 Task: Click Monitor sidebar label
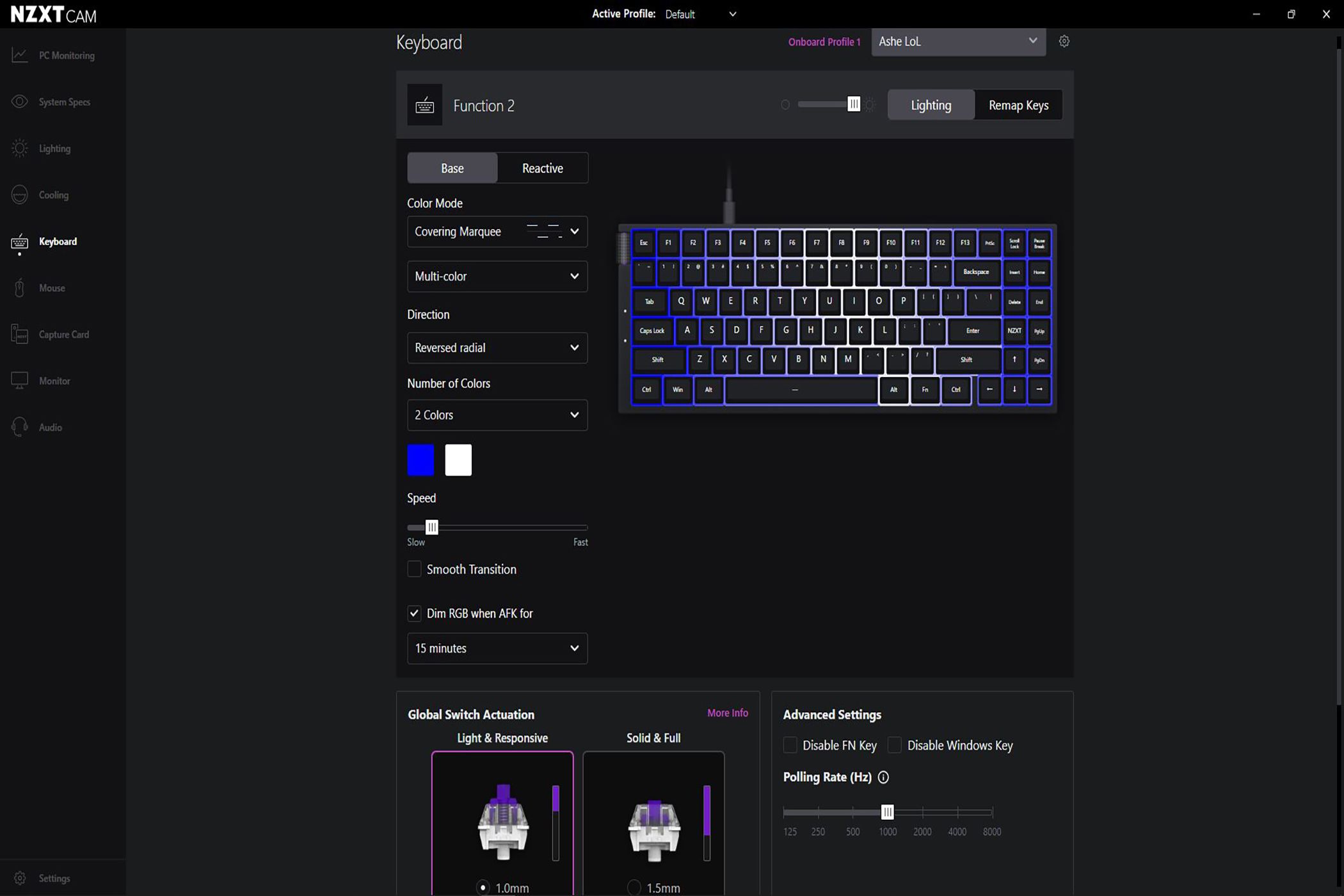(x=54, y=381)
